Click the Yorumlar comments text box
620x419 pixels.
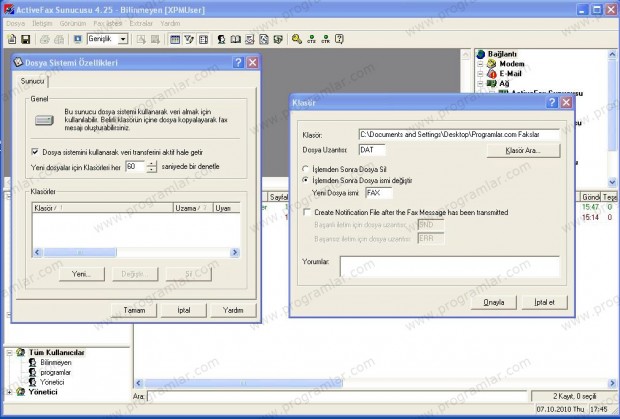pos(450,267)
